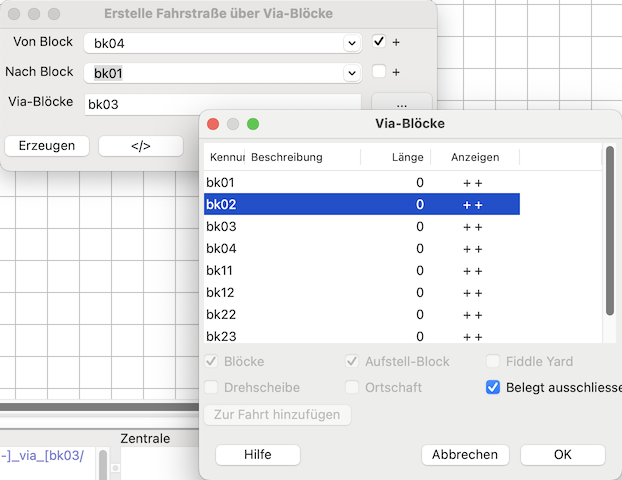Click the </> XML button
This screenshot has width=622, height=480.
(x=141, y=146)
